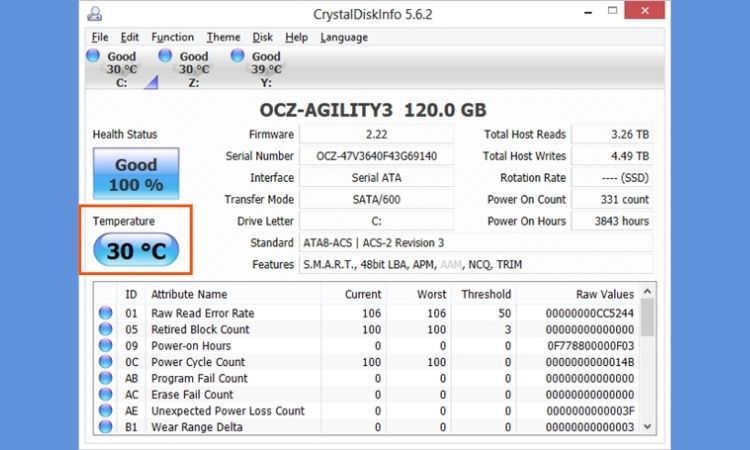Click the Temperature label

(124, 221)
